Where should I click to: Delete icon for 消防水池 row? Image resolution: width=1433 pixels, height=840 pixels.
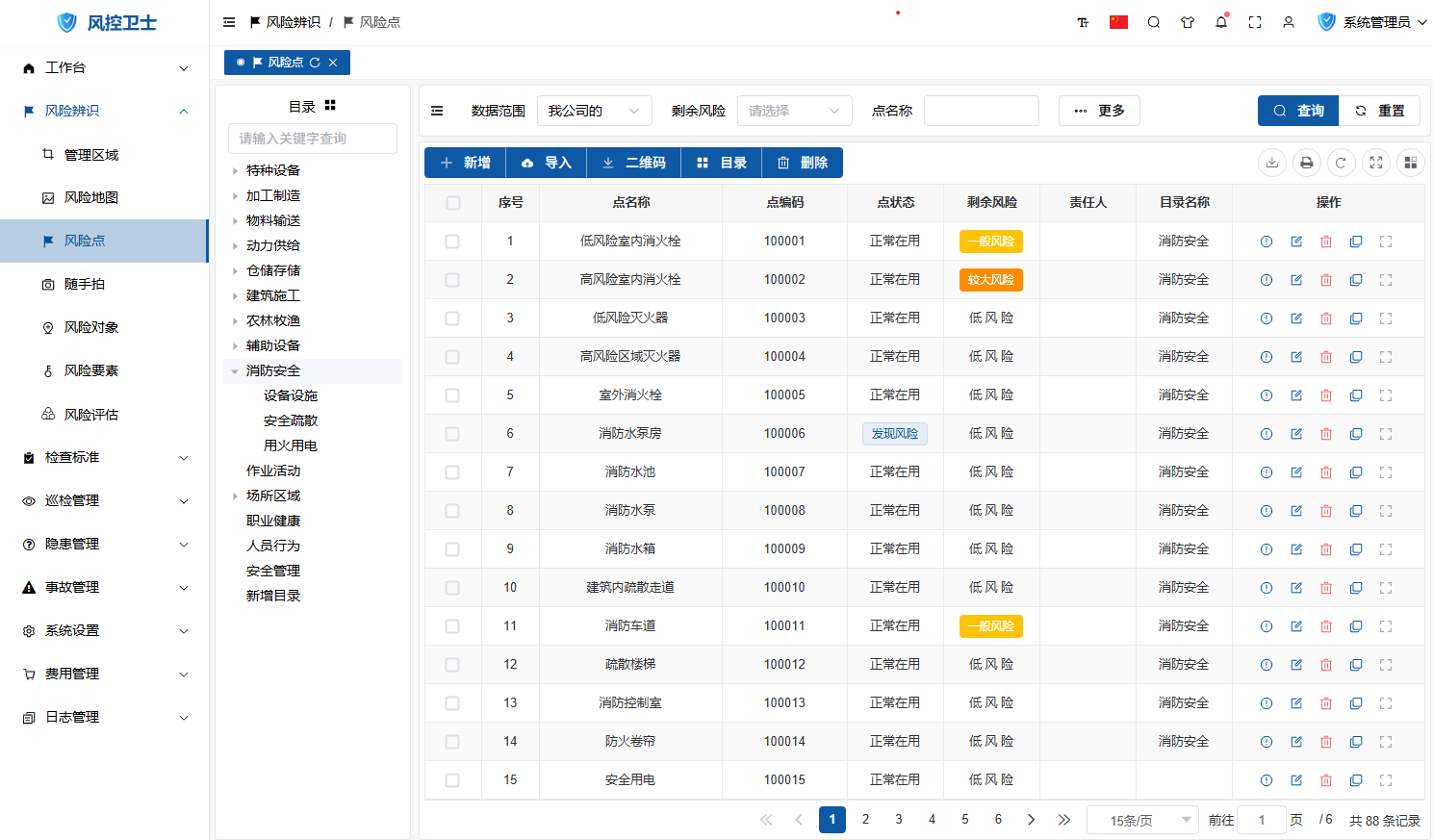click(x=1326, y=472)
